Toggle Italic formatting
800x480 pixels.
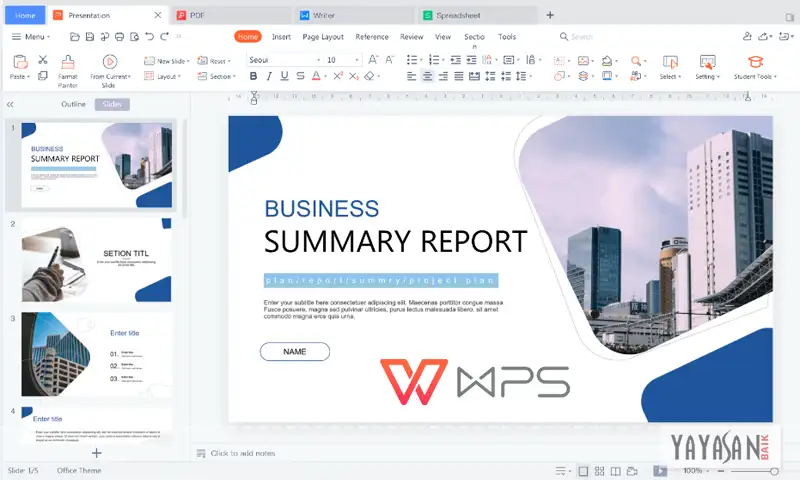coord(269,76)
